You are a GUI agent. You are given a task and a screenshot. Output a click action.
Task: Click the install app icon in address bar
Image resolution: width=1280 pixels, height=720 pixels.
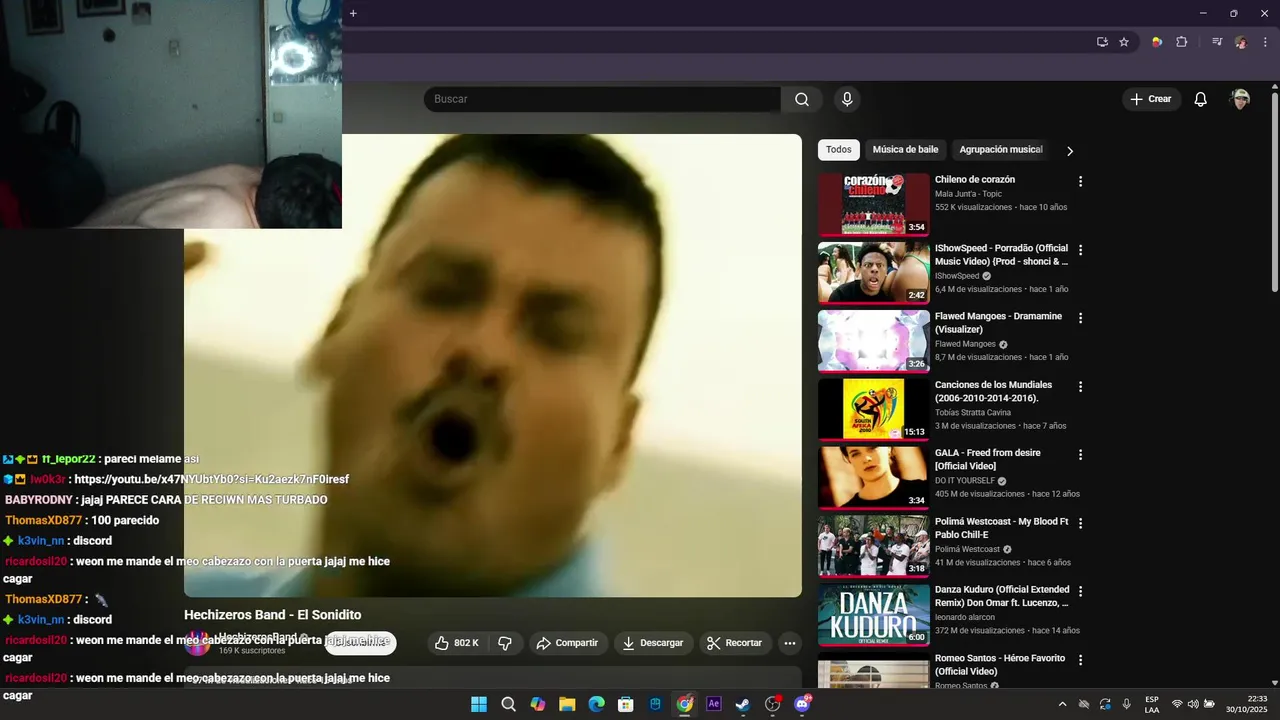1102,42
